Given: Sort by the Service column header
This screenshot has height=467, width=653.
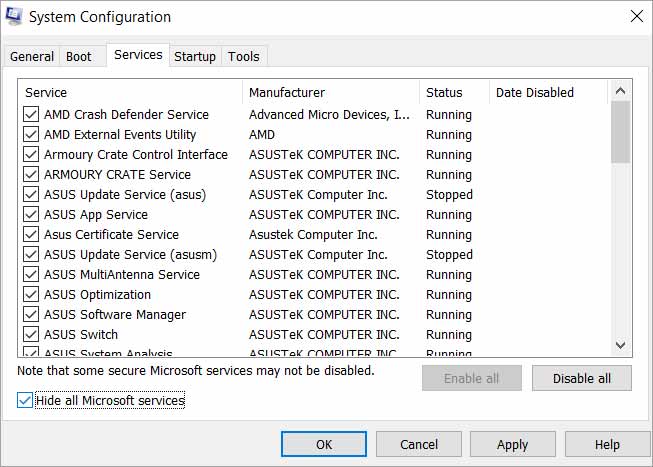Looking at the screenshot, I should click(130, 92).
